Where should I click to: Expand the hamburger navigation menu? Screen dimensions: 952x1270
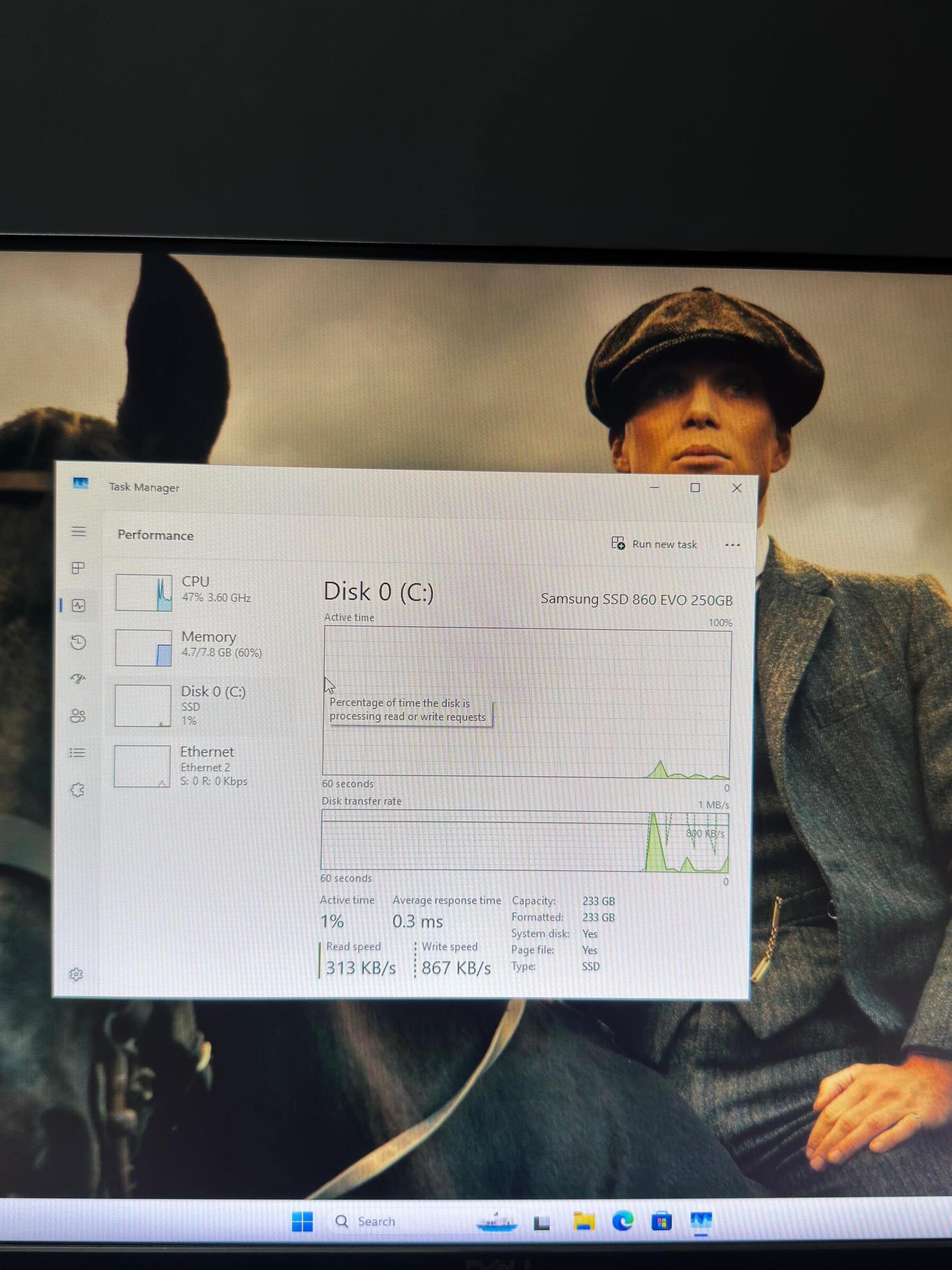[79, 531]
